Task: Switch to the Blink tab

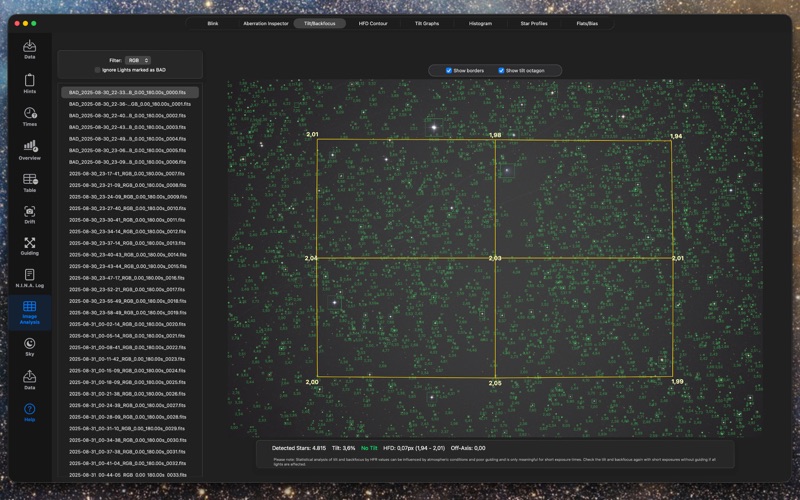Action: [x=213, y=23]
